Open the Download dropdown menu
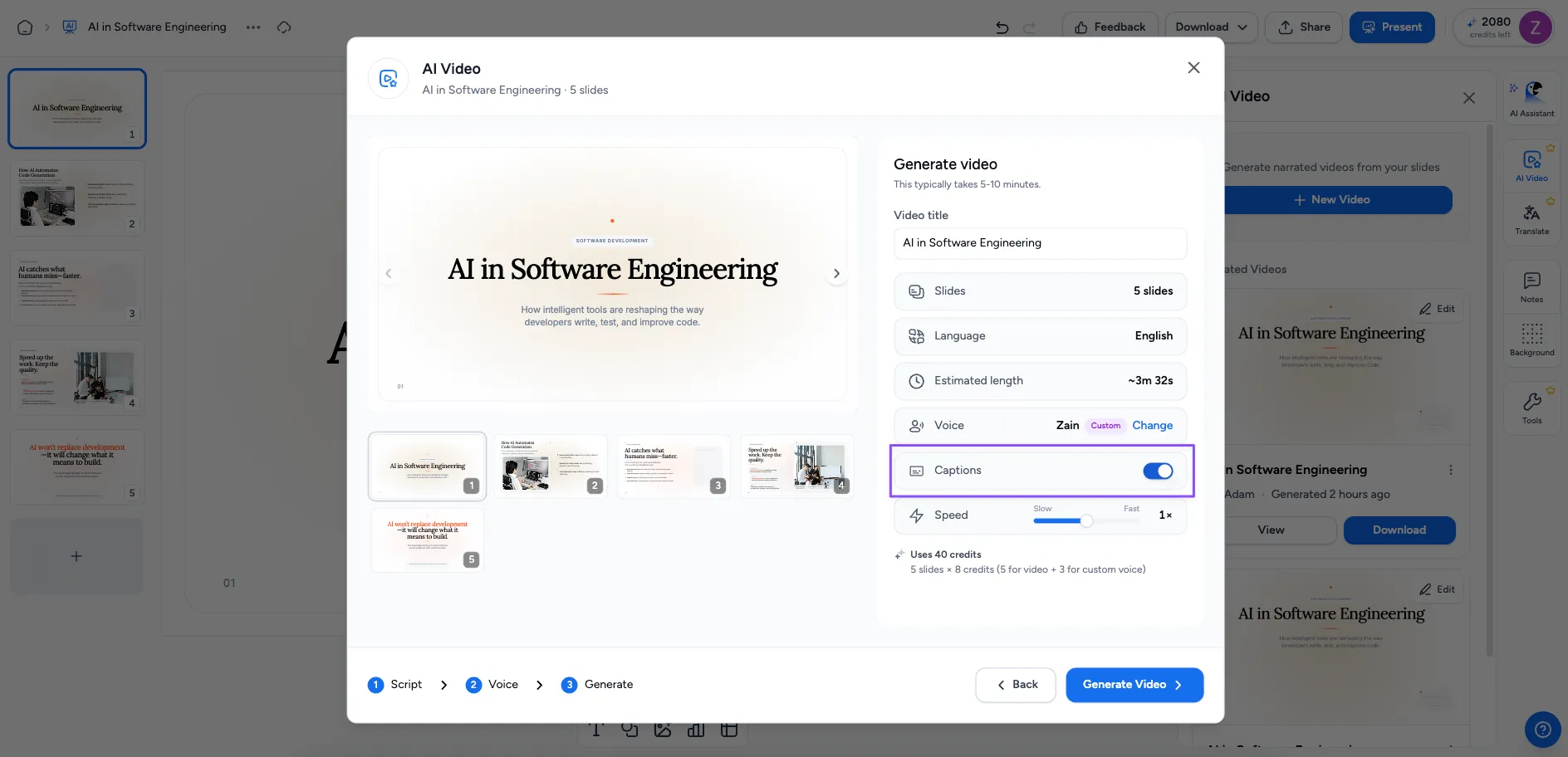This screenshot has height=757, width=1568. coord(1211,27)
